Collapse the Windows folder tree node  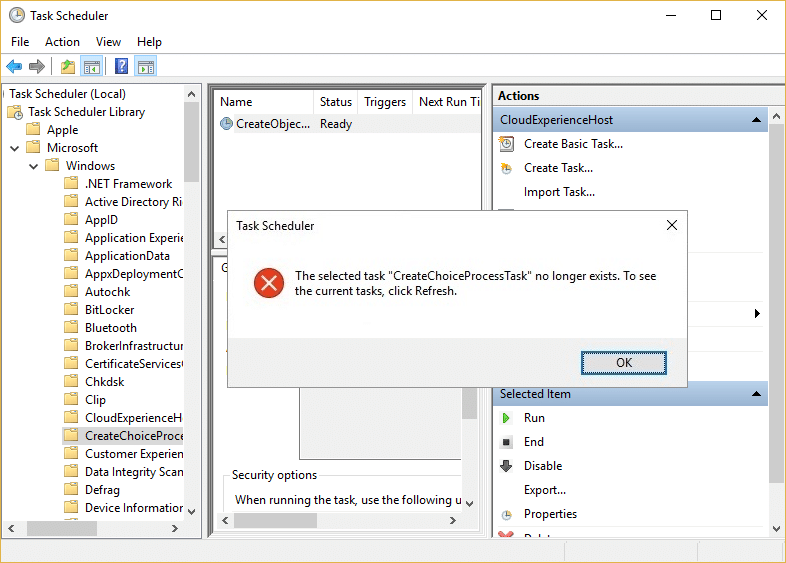tap(34, 166)
